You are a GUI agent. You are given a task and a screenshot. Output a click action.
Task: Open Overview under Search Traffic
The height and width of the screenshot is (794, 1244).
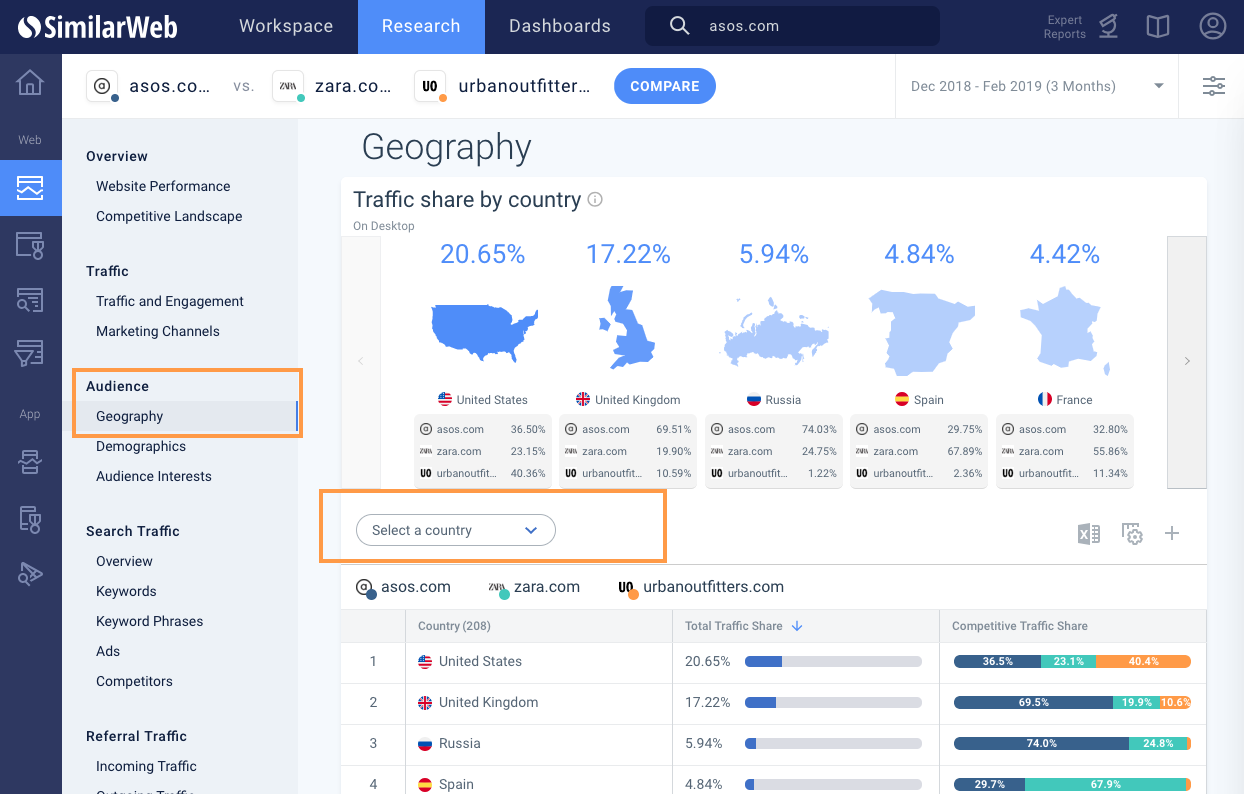[124, 561]
